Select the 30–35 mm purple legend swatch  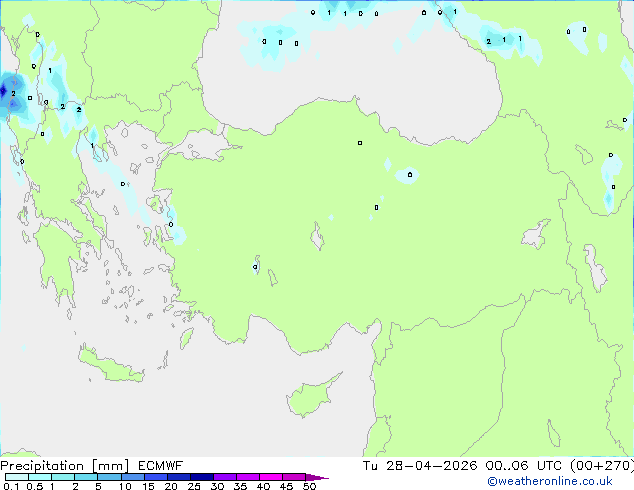(x=224, y=477)
